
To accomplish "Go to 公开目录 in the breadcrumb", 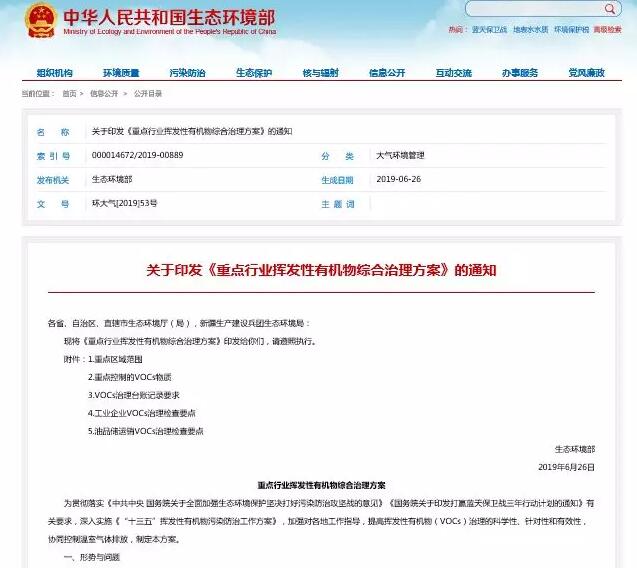I will tap(148, 94).
